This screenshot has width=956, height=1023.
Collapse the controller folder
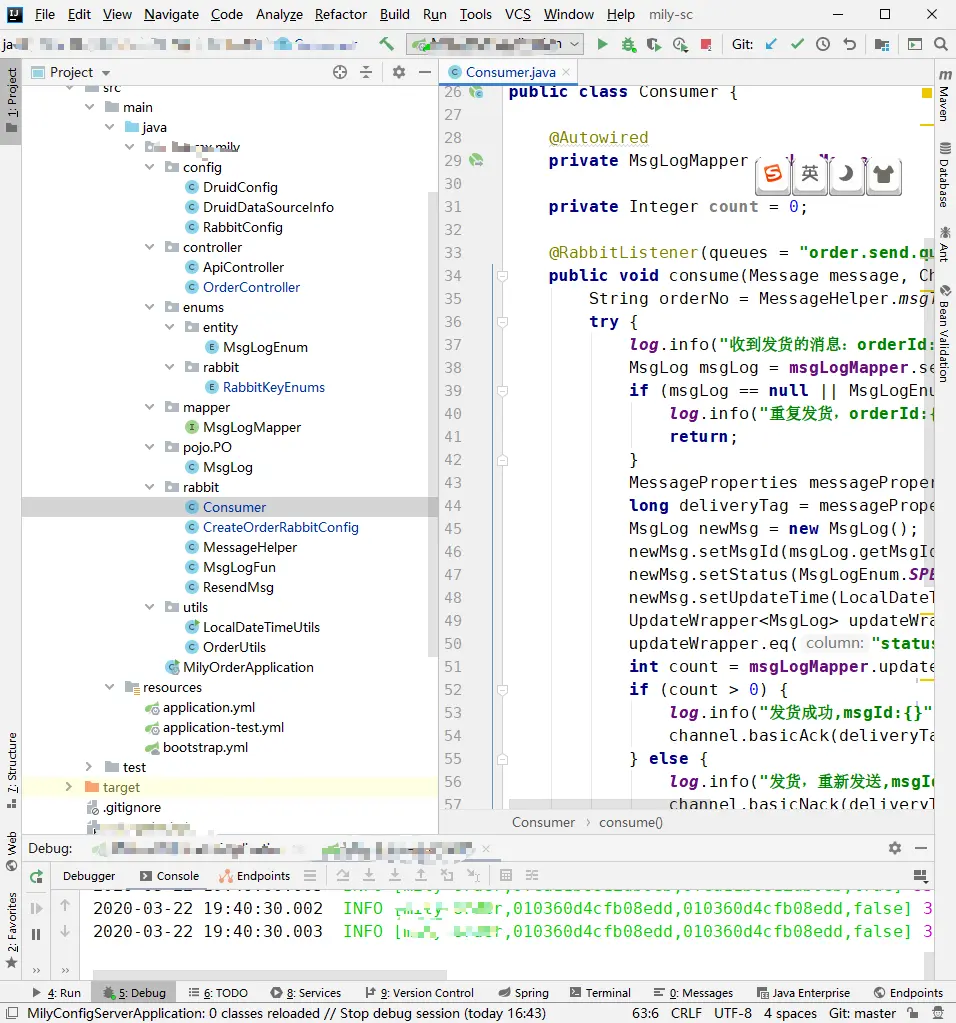[x=149, y=247]
